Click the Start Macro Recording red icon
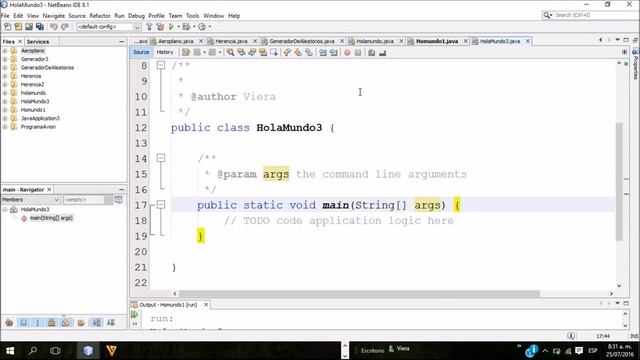640x360 pixels. click(x=347, y=52)
